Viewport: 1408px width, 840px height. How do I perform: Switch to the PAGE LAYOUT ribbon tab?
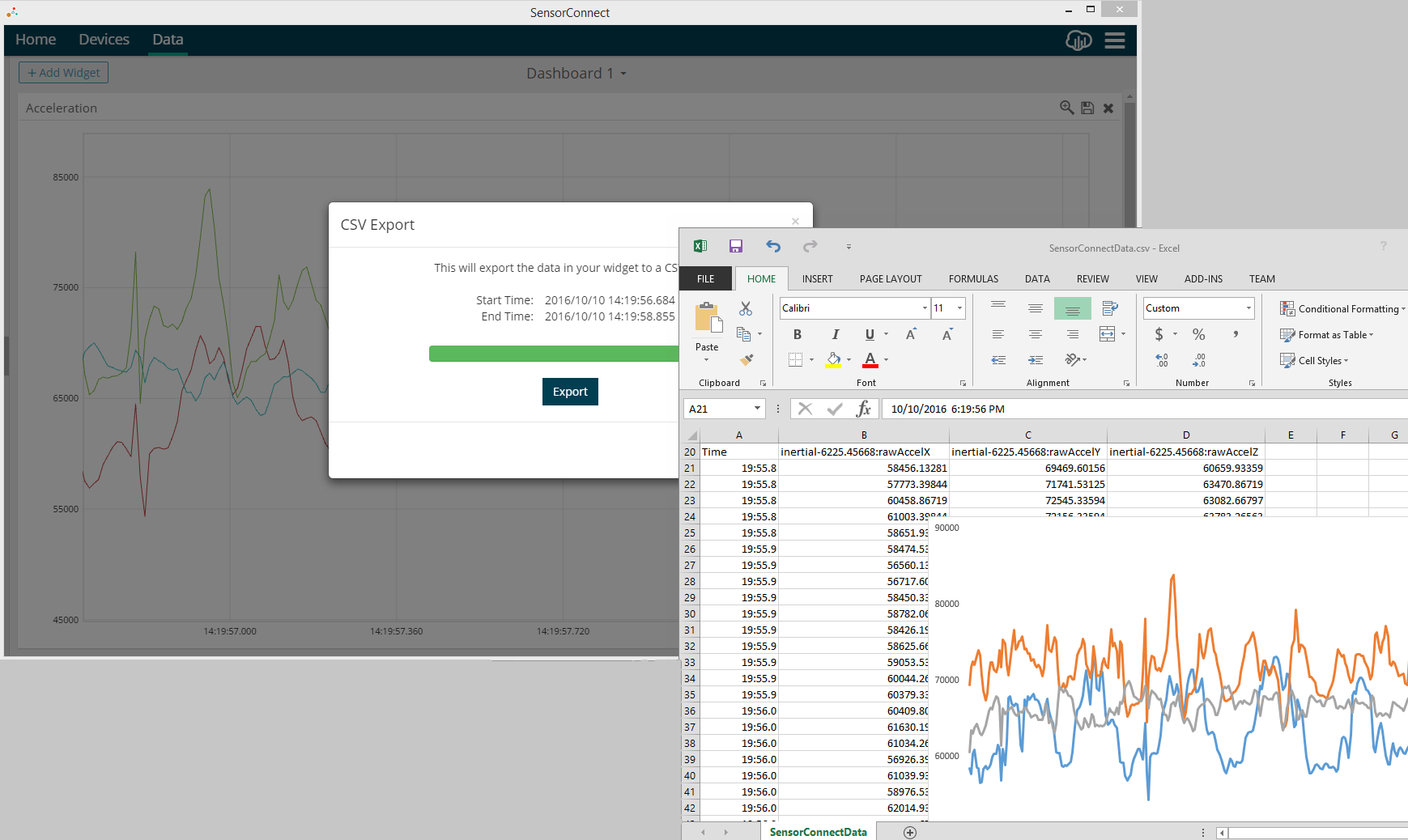coord(890,279)
